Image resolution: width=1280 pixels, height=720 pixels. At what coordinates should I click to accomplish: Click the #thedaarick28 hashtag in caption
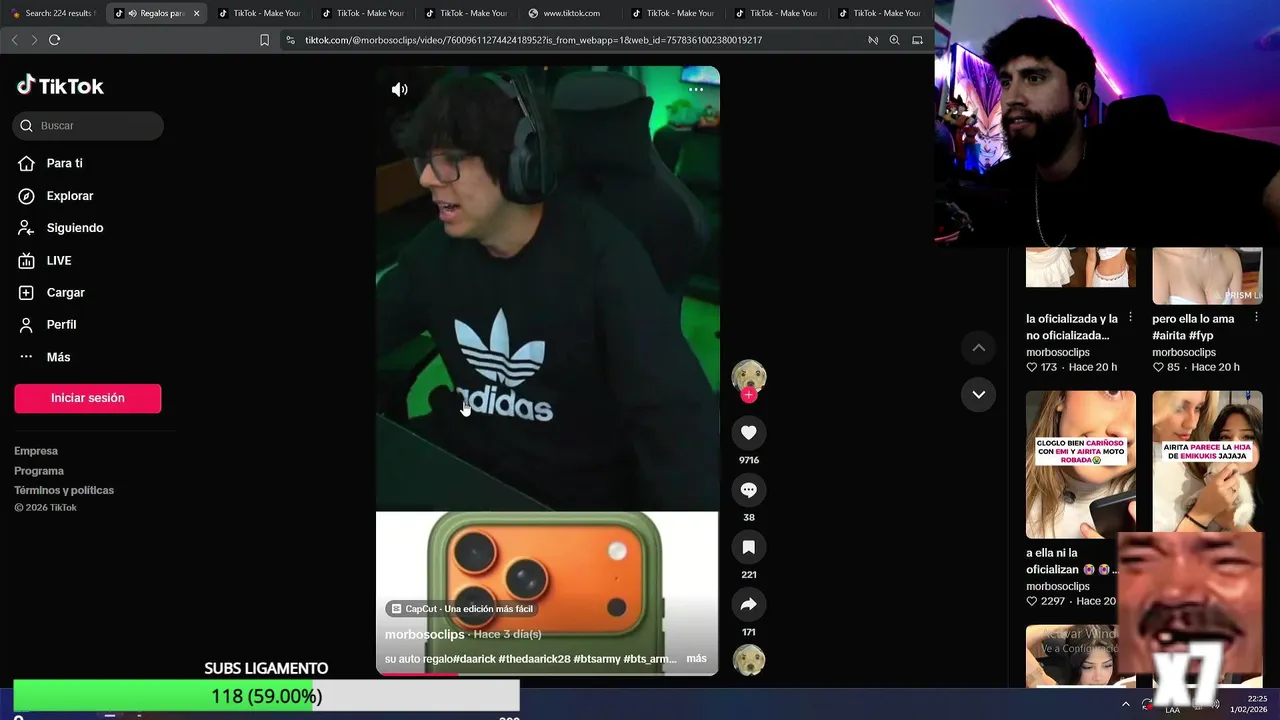click(534, 659)
